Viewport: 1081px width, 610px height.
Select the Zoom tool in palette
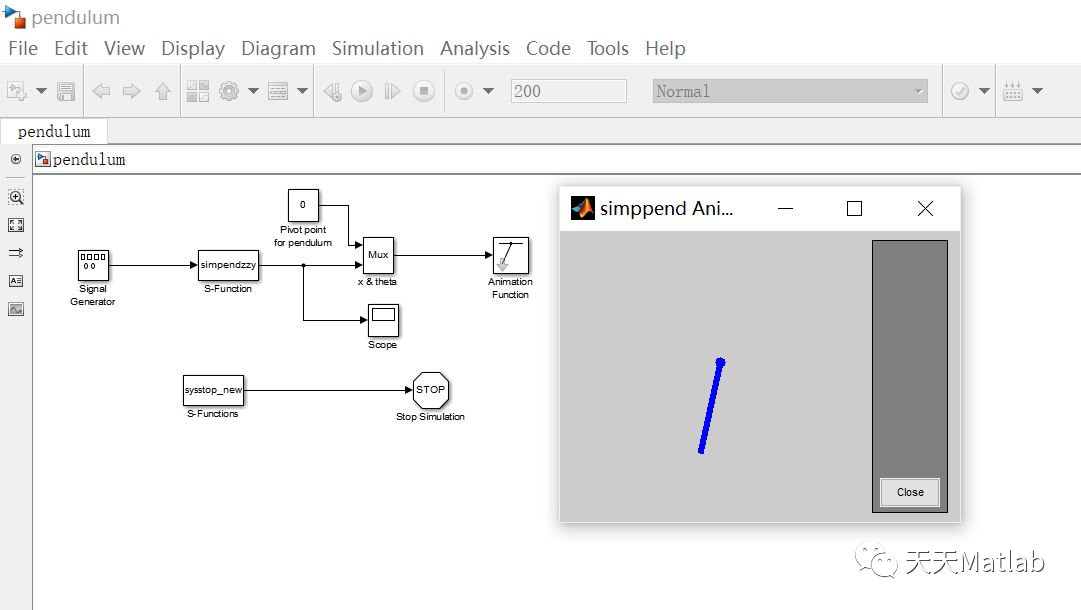pos(16,197)
